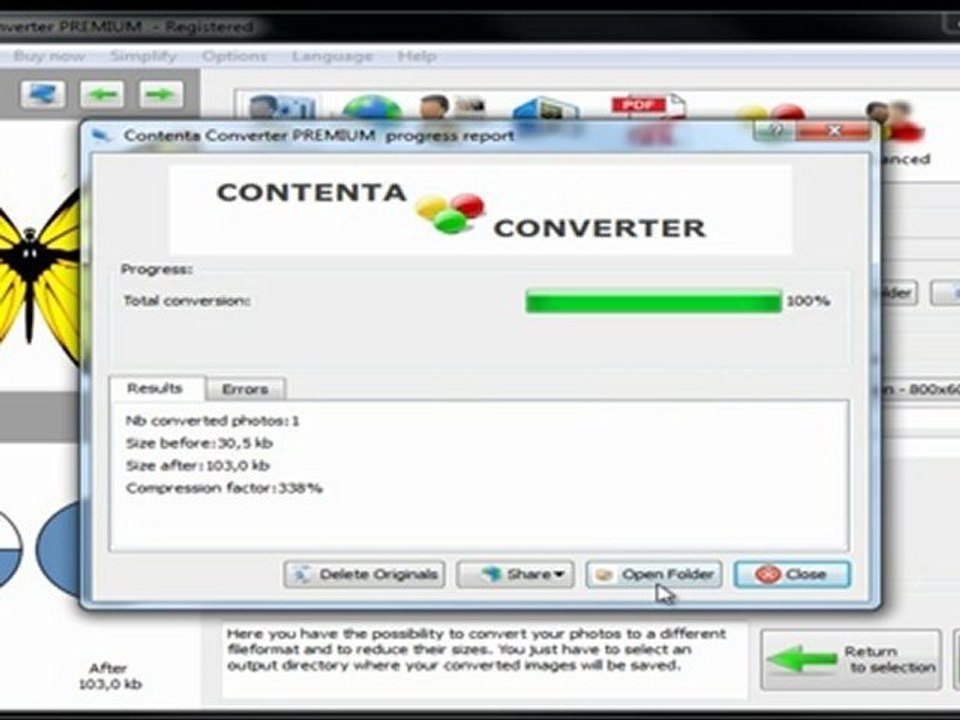
Task: Click 'Compression factor: 338%' text
Action: 224,489
